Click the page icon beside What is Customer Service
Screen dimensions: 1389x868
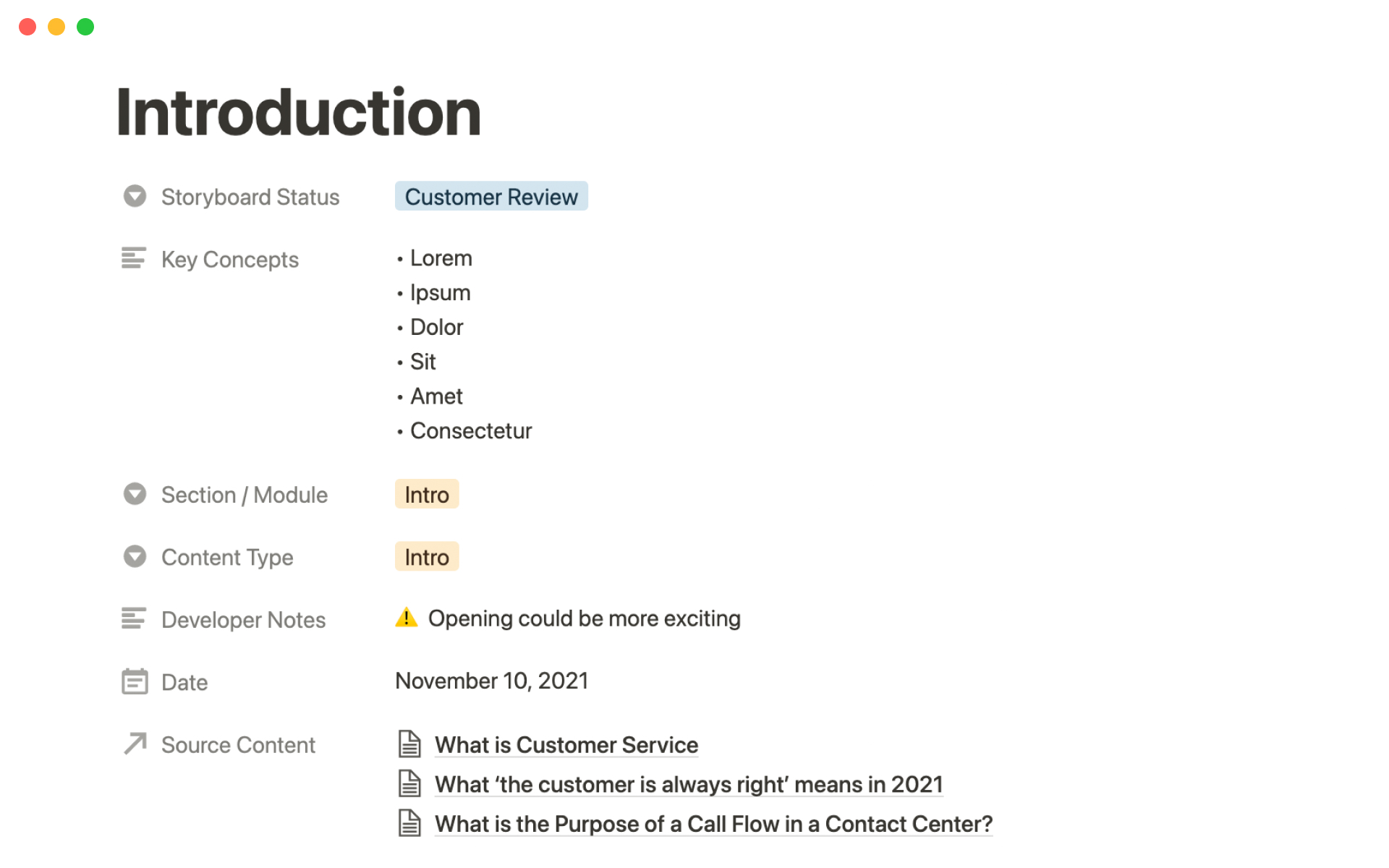coord(409,744)
